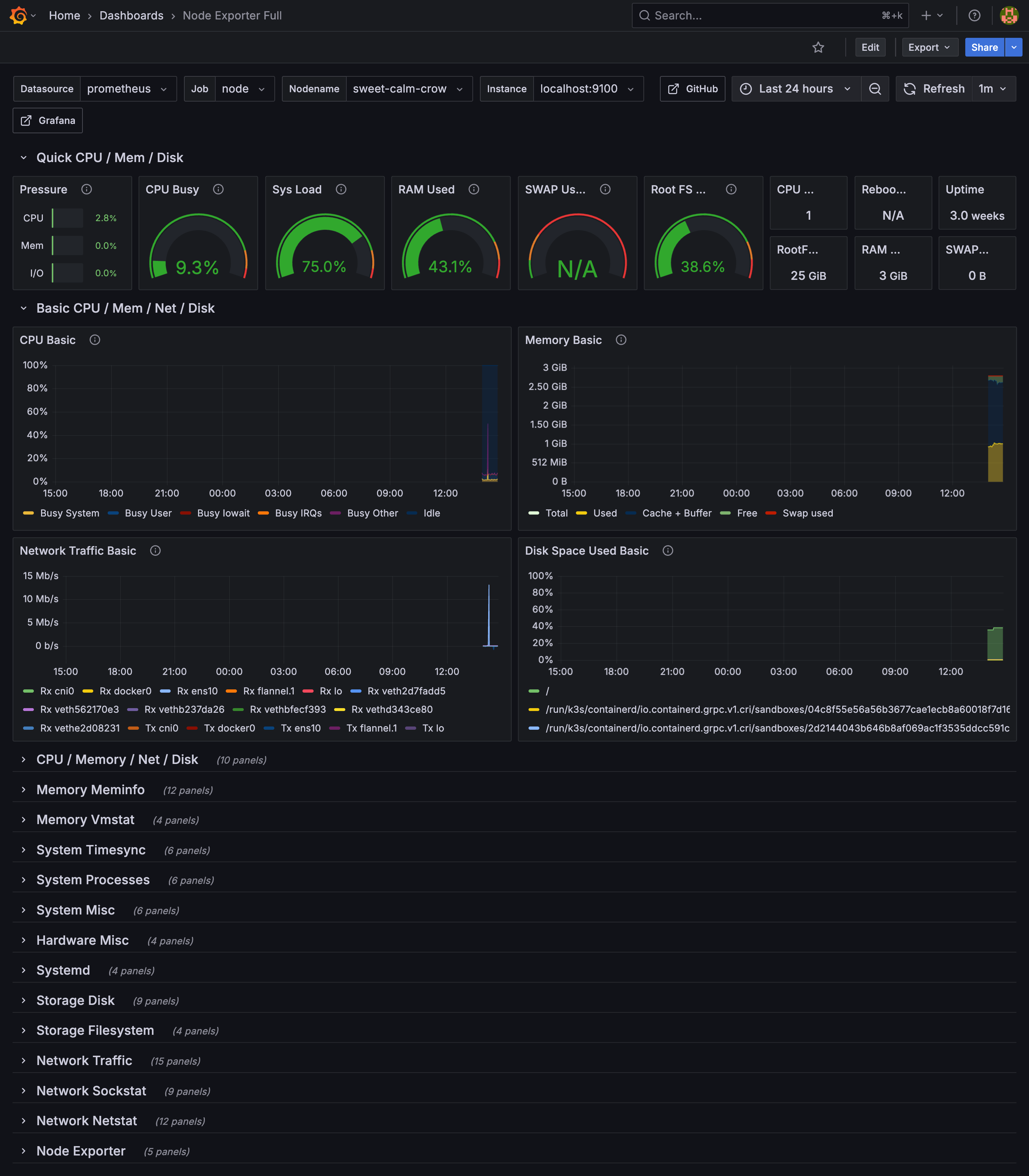Viewport: 1029px width, 1176px height.
Task: Click the zoom out time range icon
Action: (x=875, y=89)
